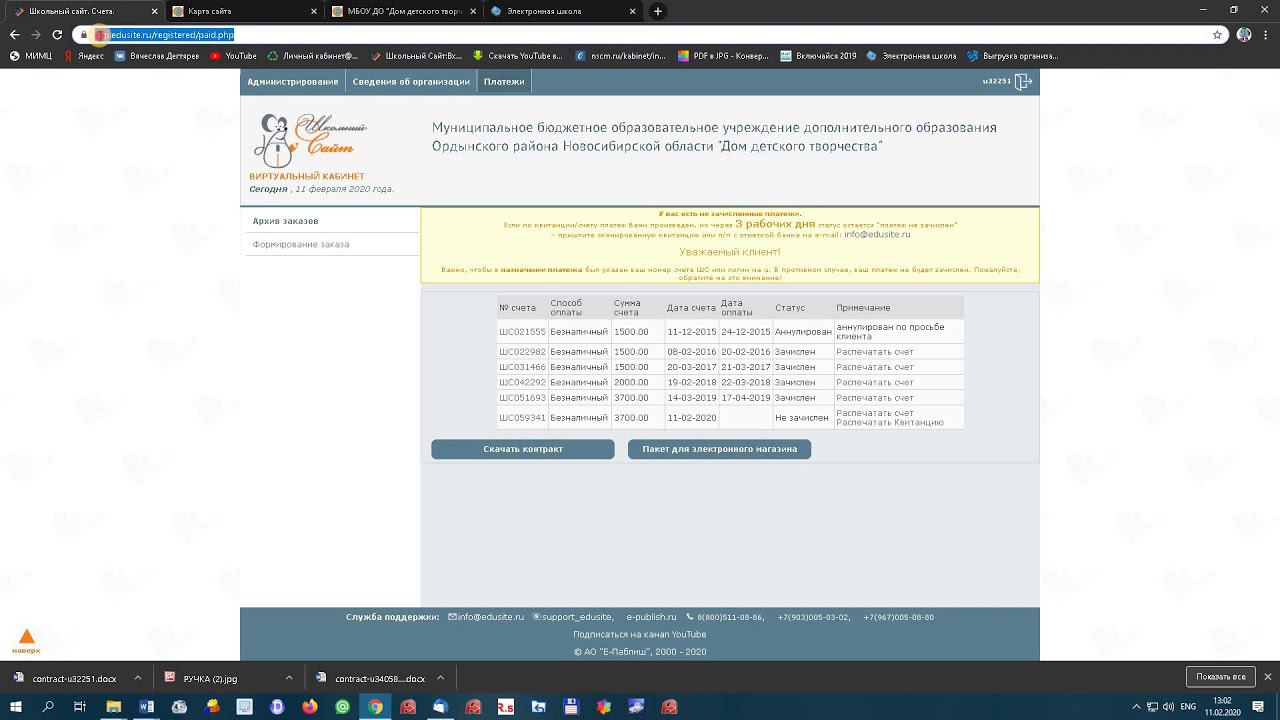Click the 'Не зачислен' status cell
Image resolution: width=1280 pixels, height=720 pixels.
(802, 418)
